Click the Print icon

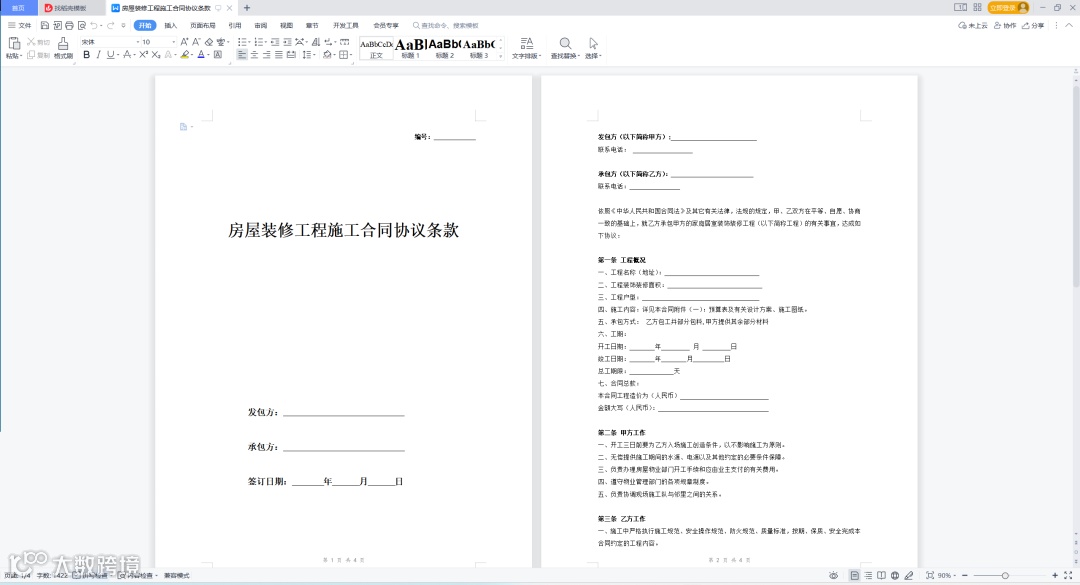coord(70,25)
